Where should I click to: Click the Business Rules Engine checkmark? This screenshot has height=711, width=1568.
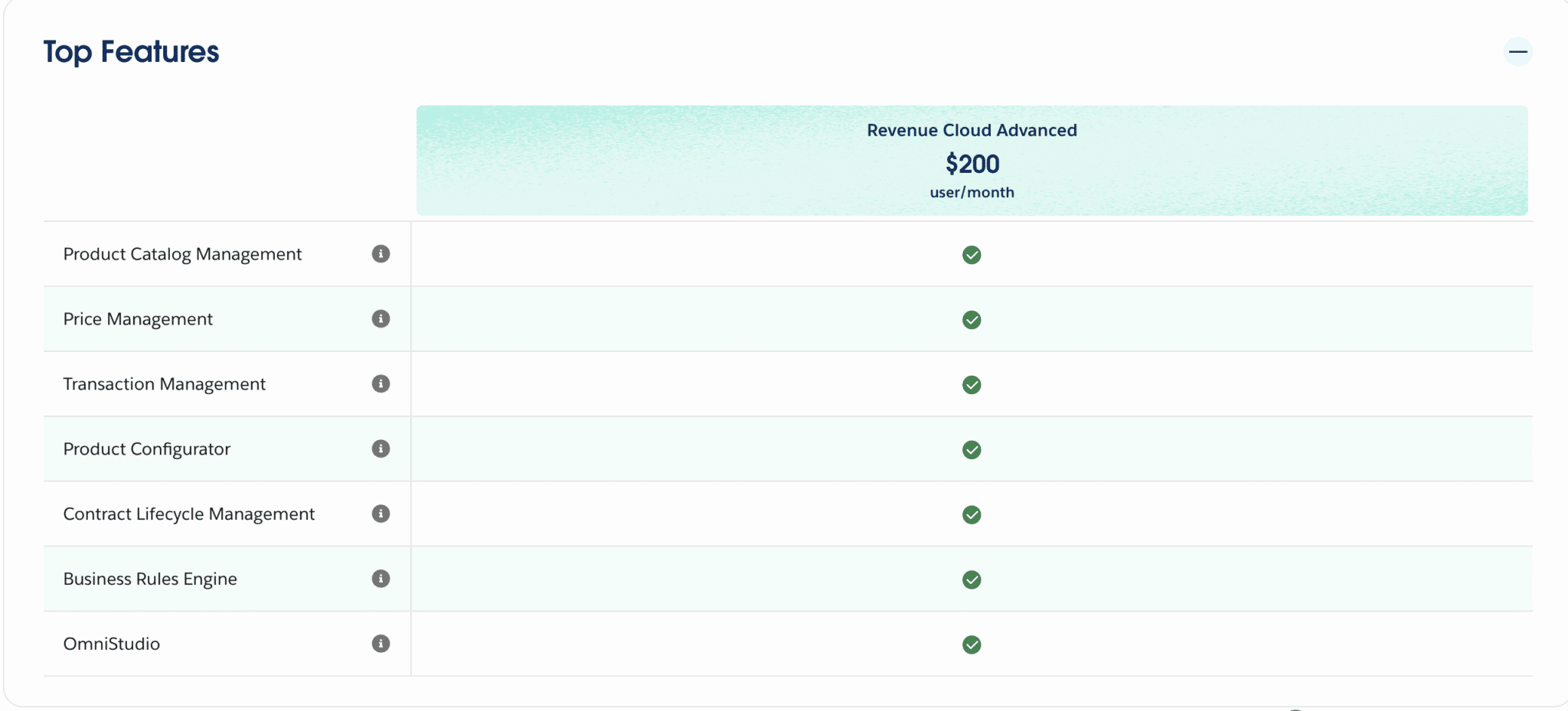pyautogui.click(x=971, y=579)
